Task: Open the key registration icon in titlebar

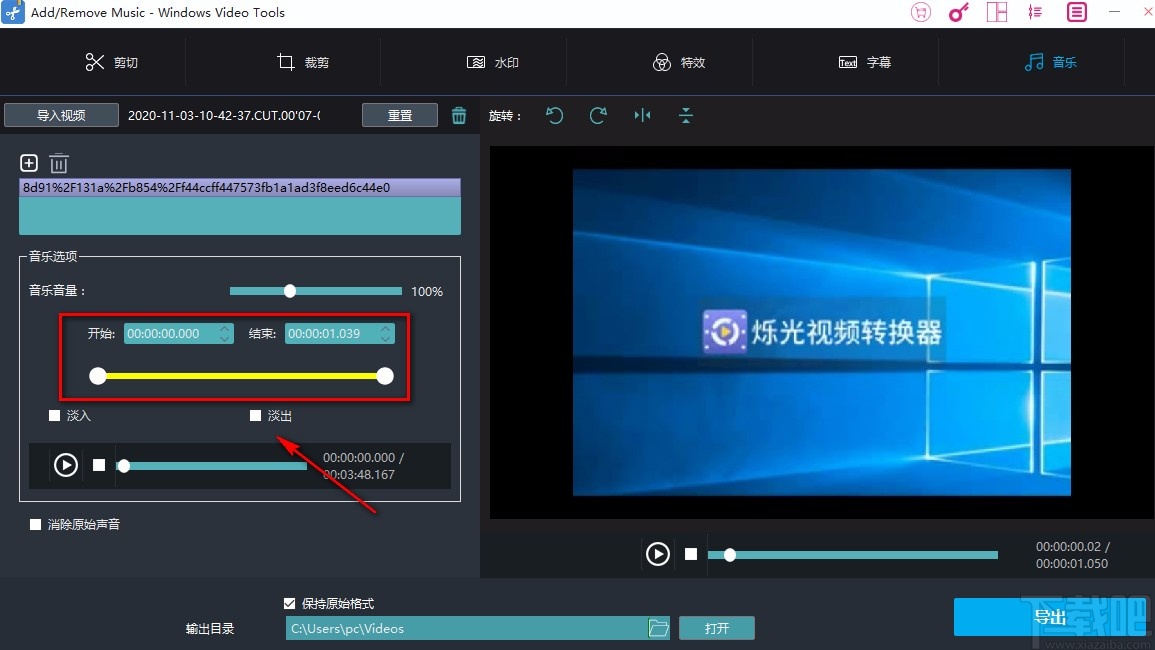Action: click(959, 12)
